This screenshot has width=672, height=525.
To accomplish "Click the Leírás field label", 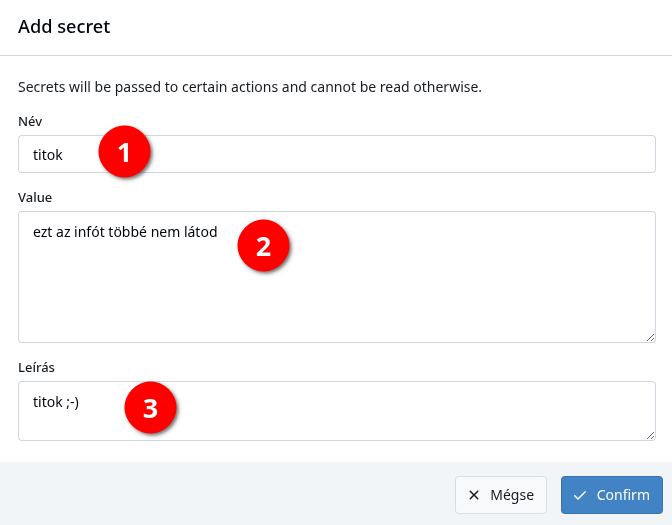I will [x=36, y=367].
